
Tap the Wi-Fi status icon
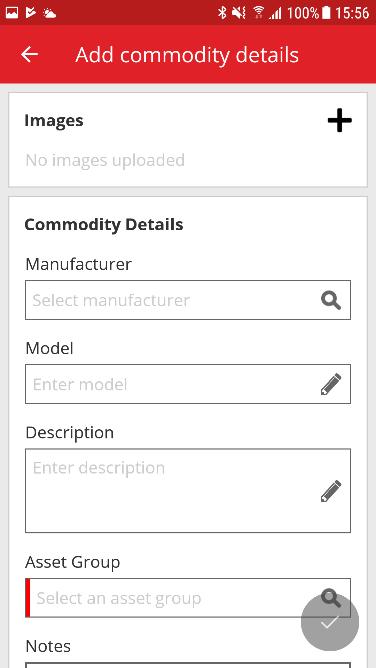click(258, 12)
